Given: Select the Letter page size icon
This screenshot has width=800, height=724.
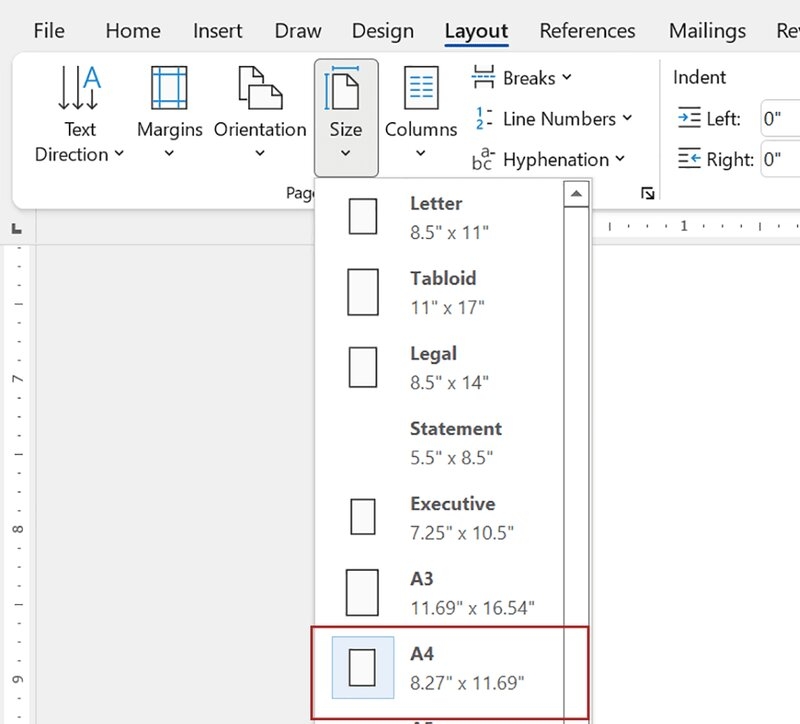Looking at the screenshot, I should (362, 216).
